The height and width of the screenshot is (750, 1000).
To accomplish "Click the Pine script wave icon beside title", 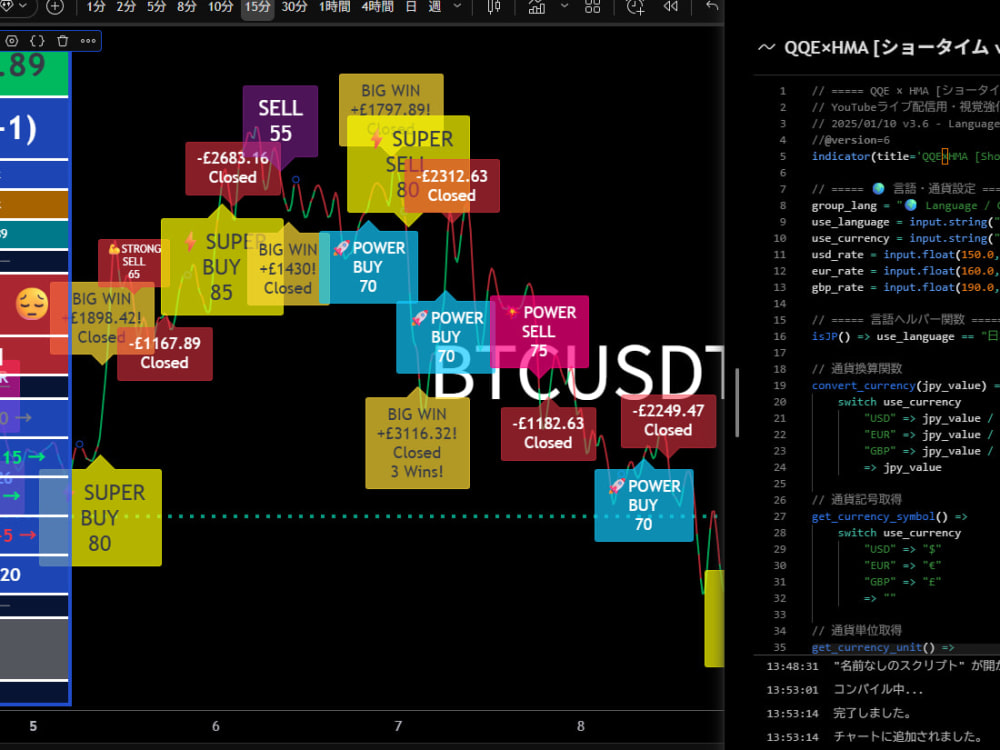I will 767,47.
